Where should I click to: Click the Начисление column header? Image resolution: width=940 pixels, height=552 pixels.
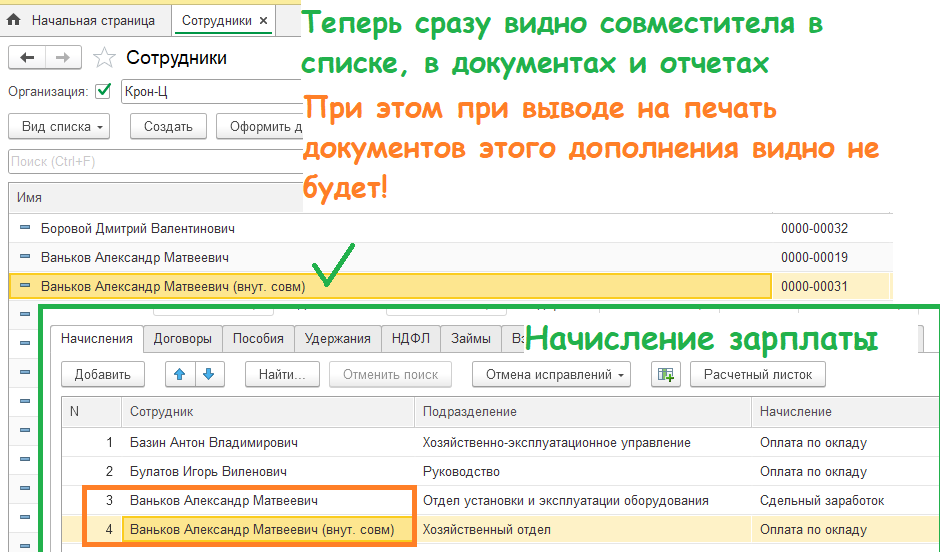click(x=845, y=412)
